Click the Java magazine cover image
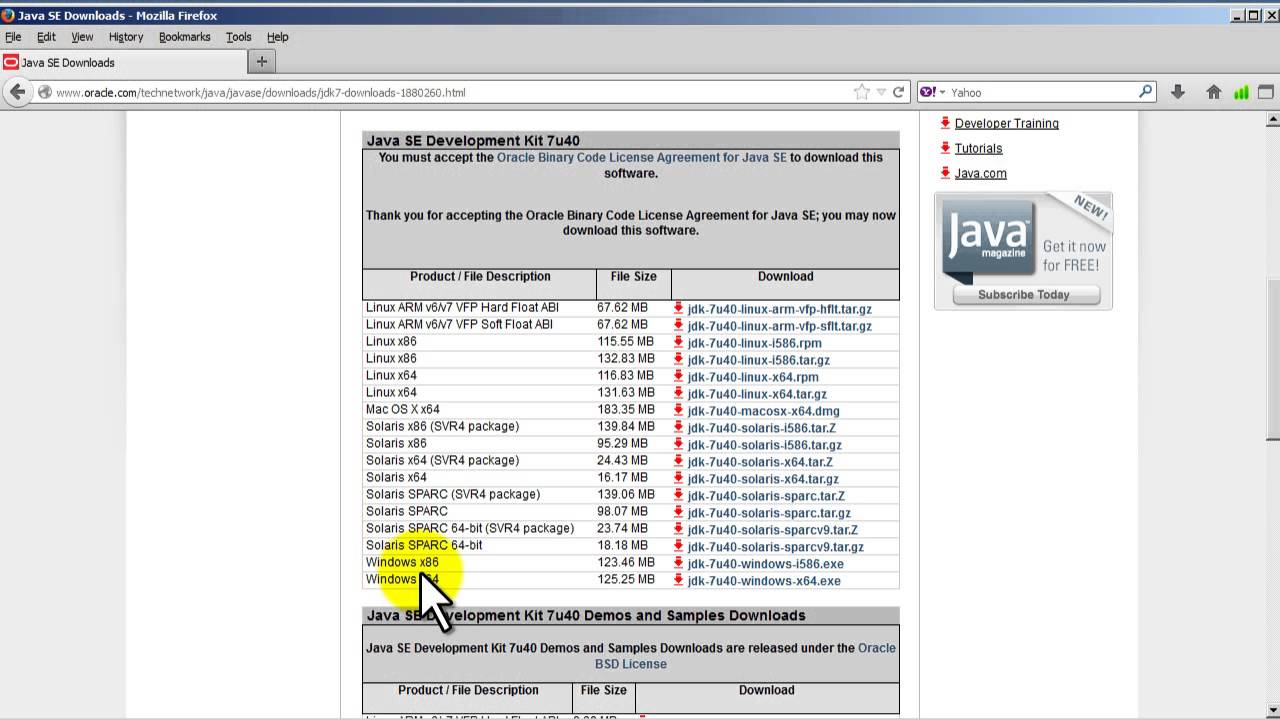1280x720 pixels. [x=988, y=240]
